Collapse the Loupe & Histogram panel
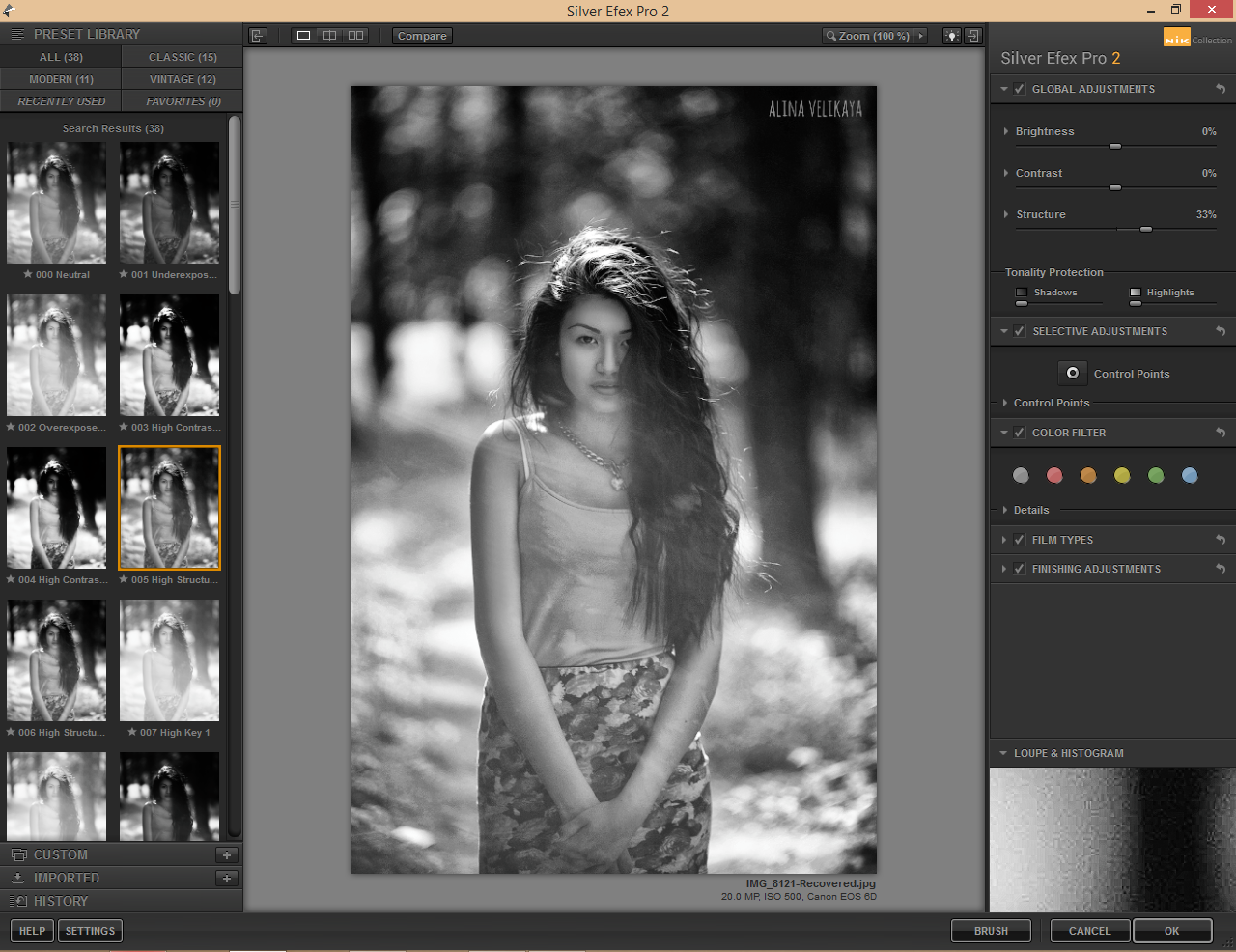 [1004, 753]
